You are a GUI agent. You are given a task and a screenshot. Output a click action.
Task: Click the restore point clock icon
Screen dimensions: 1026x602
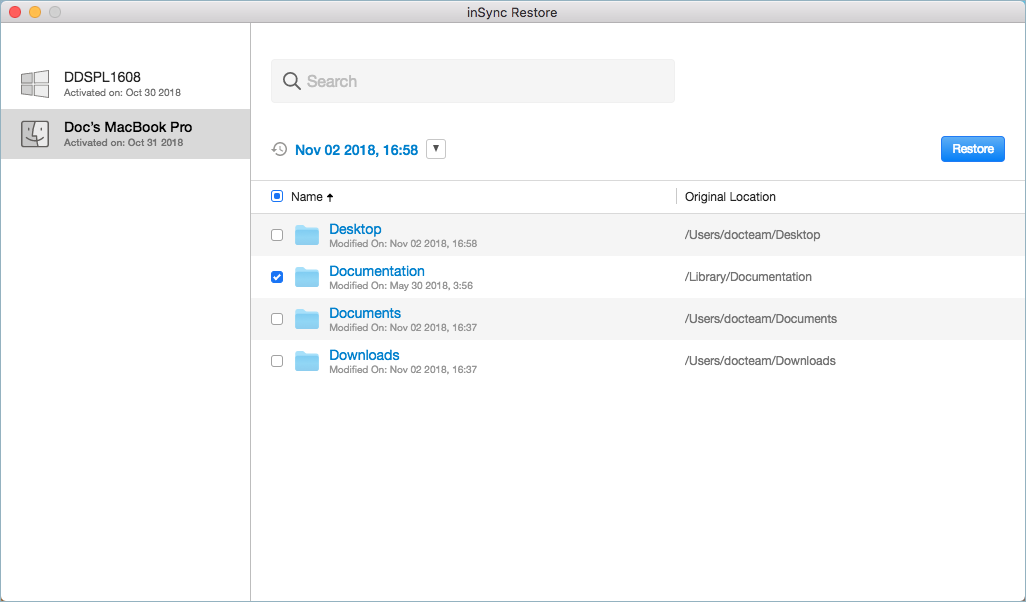pos(279,149)
